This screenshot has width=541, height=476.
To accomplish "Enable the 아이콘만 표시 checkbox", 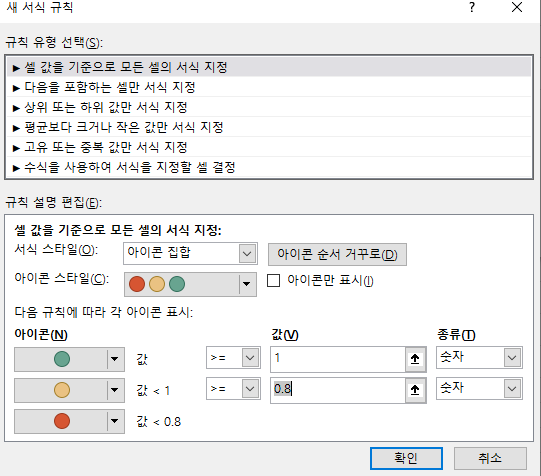I will pyautogui.click(x=273, y=280).
